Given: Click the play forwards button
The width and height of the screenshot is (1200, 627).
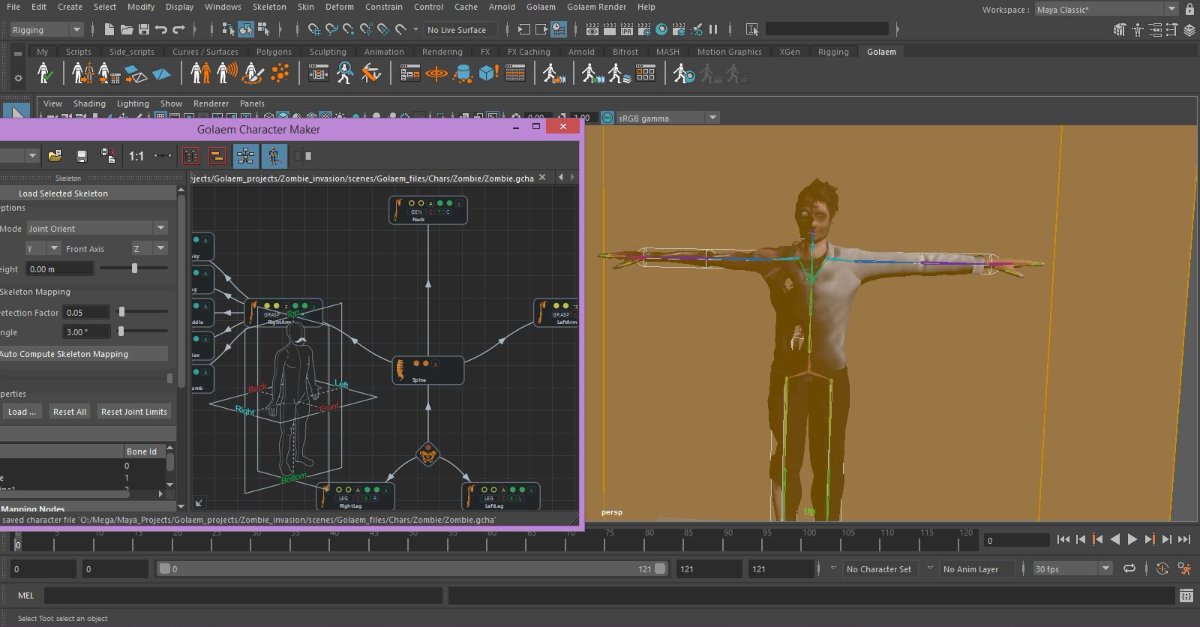Looking at the screenshot, I should 1132,539.
